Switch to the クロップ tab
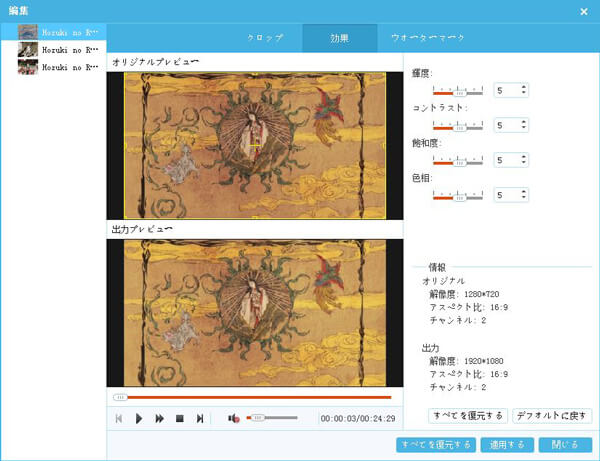The width and height of the screenshot is (600, 461). point(265,39)
